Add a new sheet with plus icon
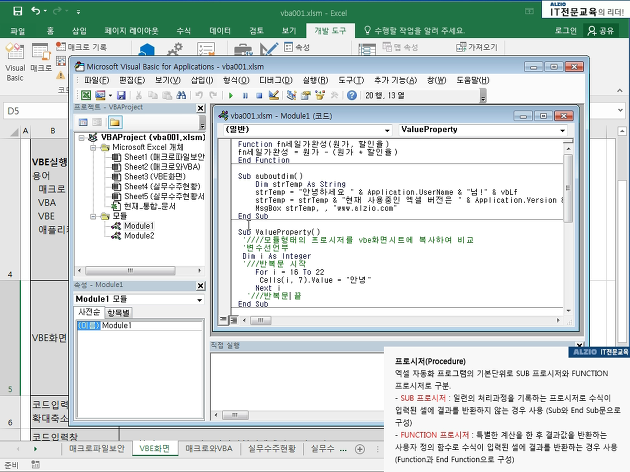Image resolution: width=630 pixels, height=472 pixels. pos(360,449)
